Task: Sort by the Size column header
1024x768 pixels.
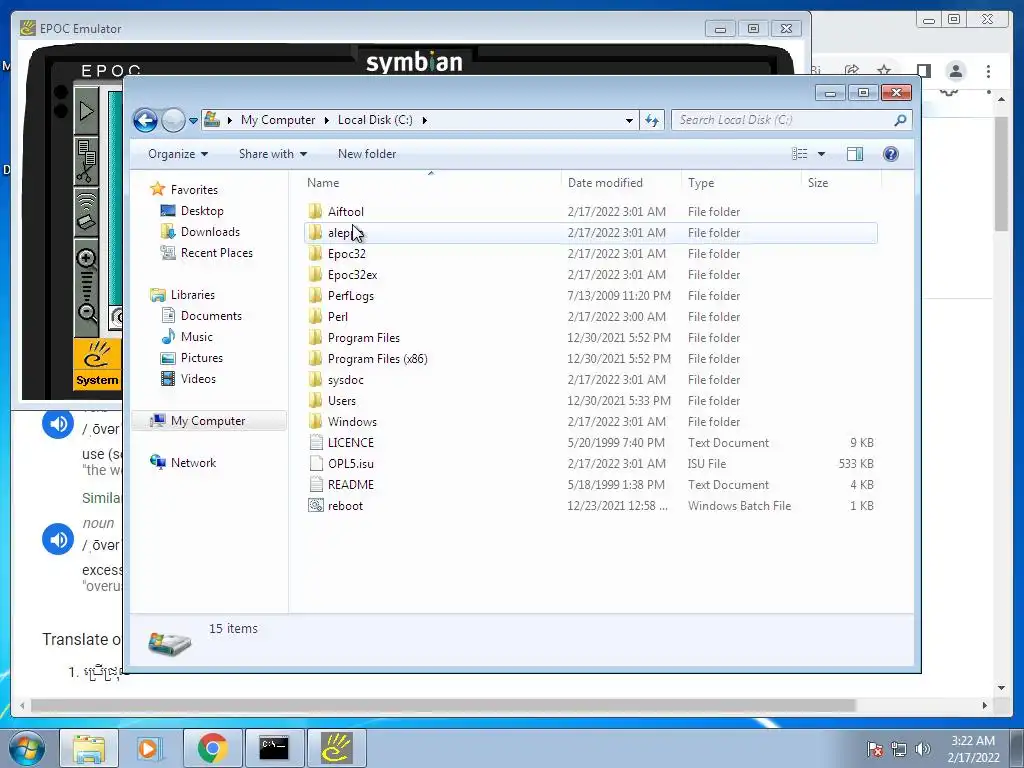Action: pyautogui.click(x=841, y=183)
